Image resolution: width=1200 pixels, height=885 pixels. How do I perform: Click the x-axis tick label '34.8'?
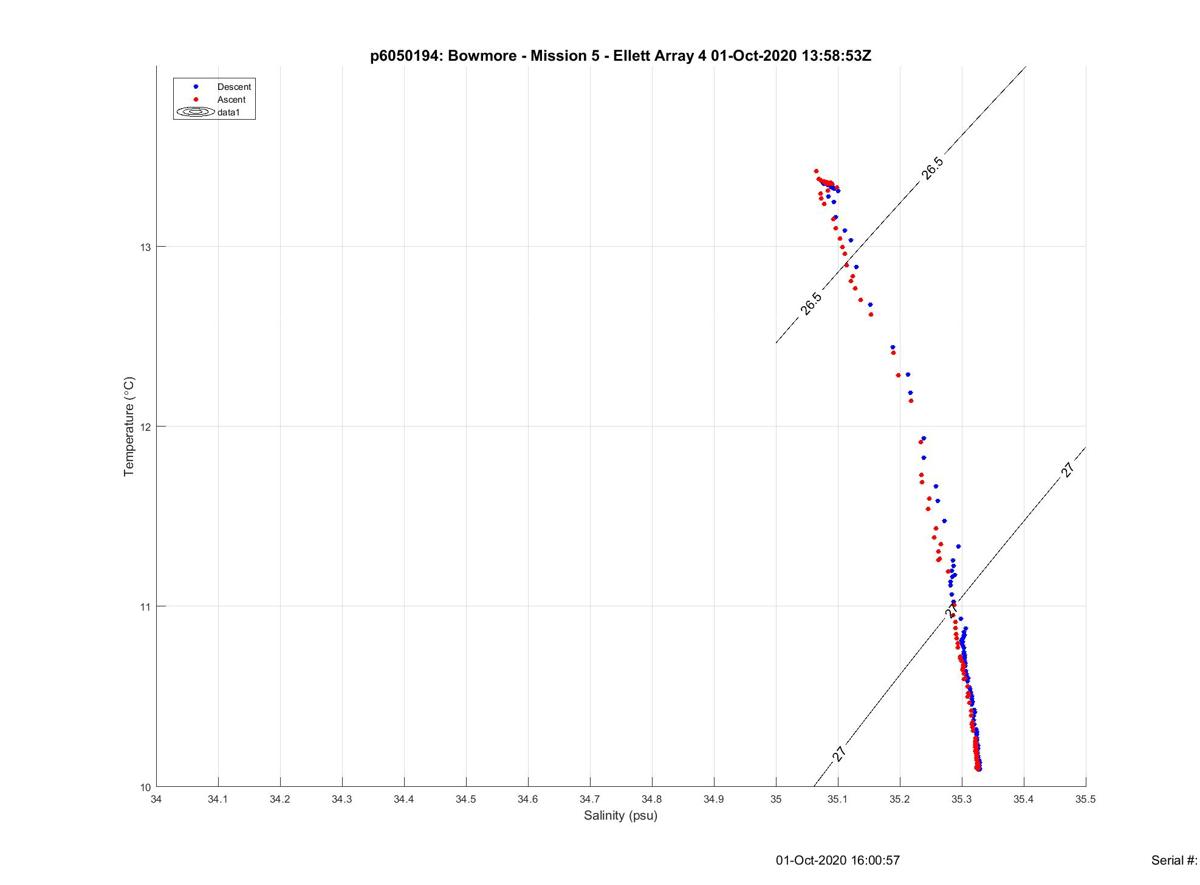coord(652,799)
